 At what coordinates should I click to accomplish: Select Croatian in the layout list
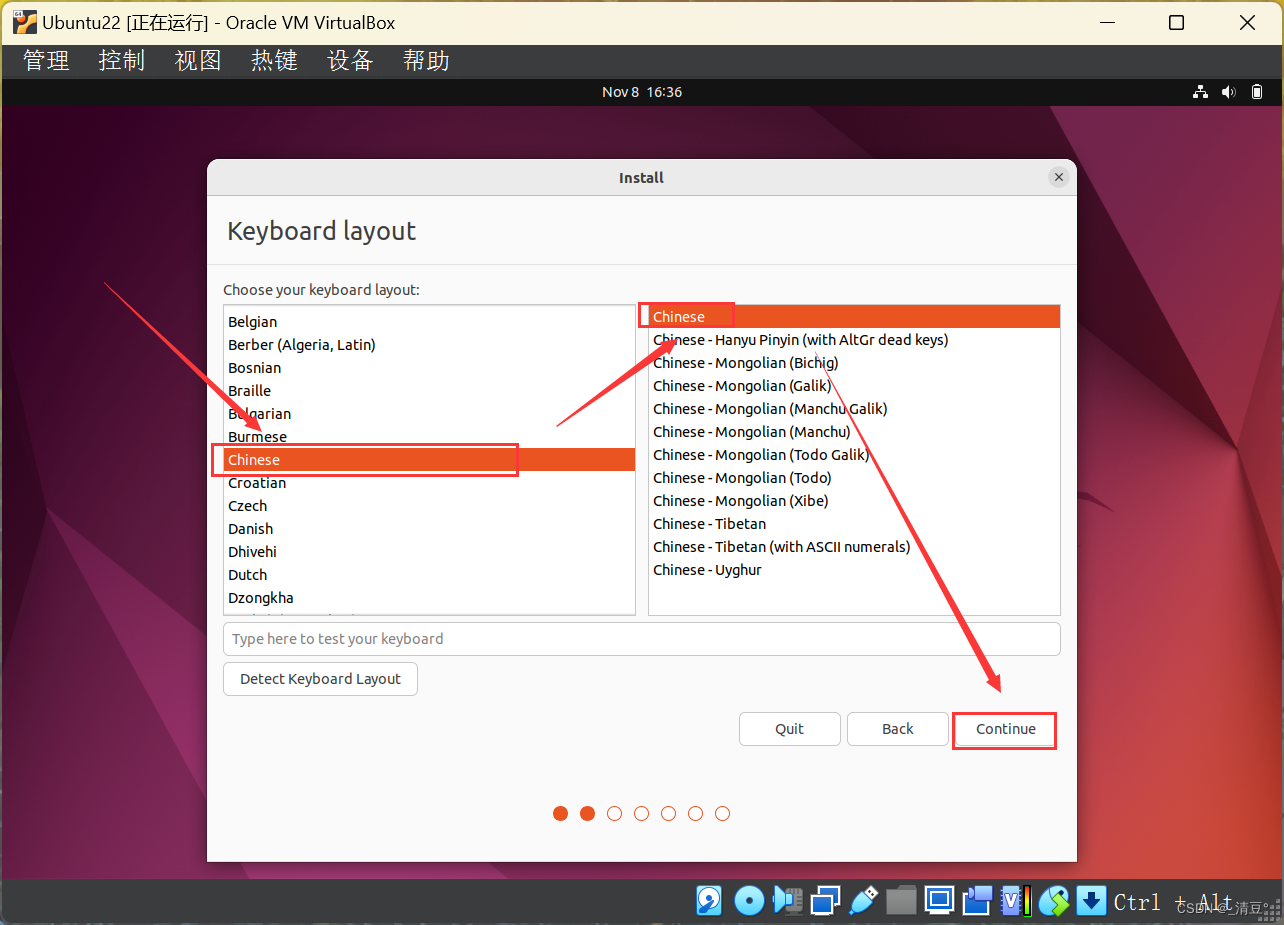429,483
